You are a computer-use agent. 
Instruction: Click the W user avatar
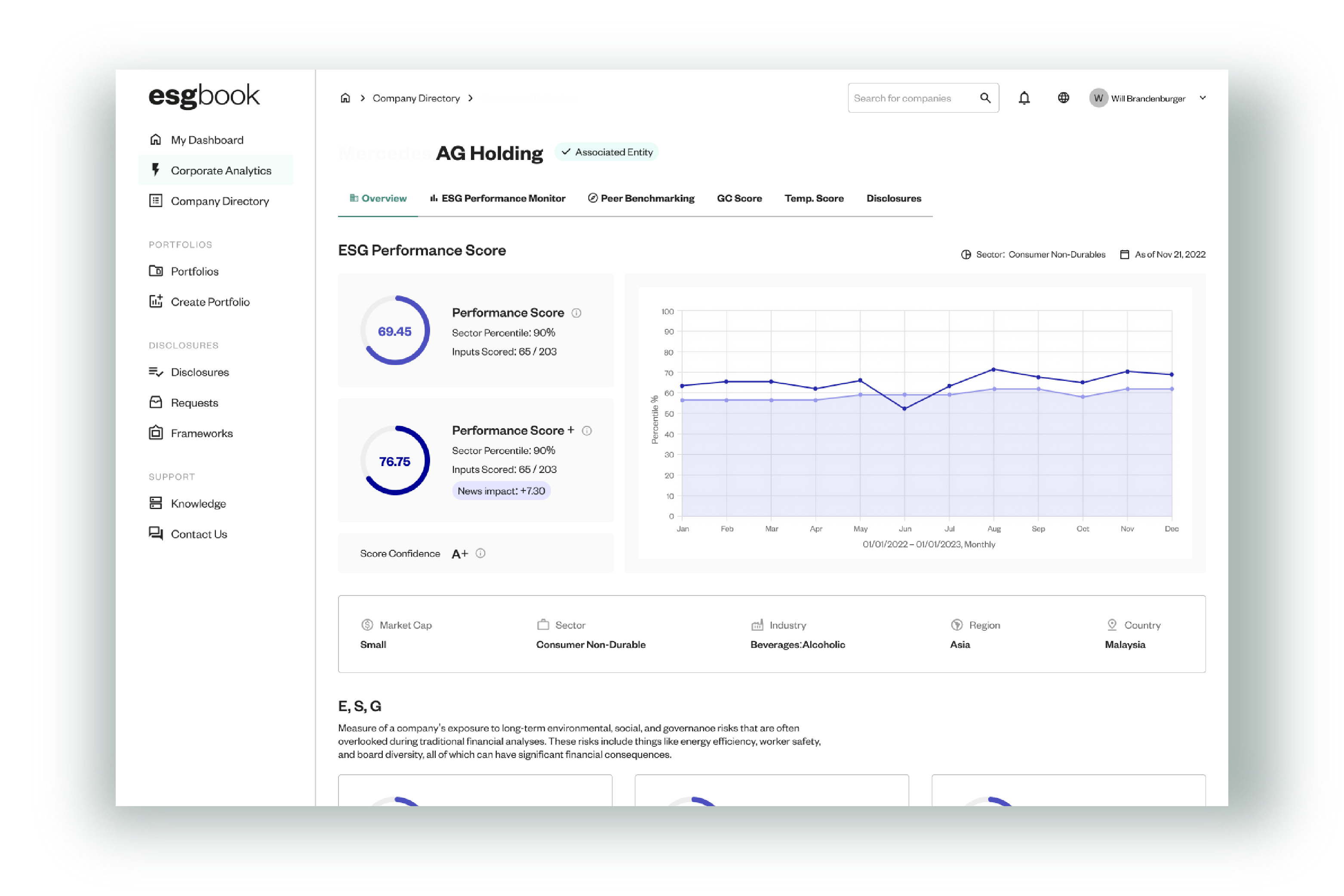point(1098,98)
